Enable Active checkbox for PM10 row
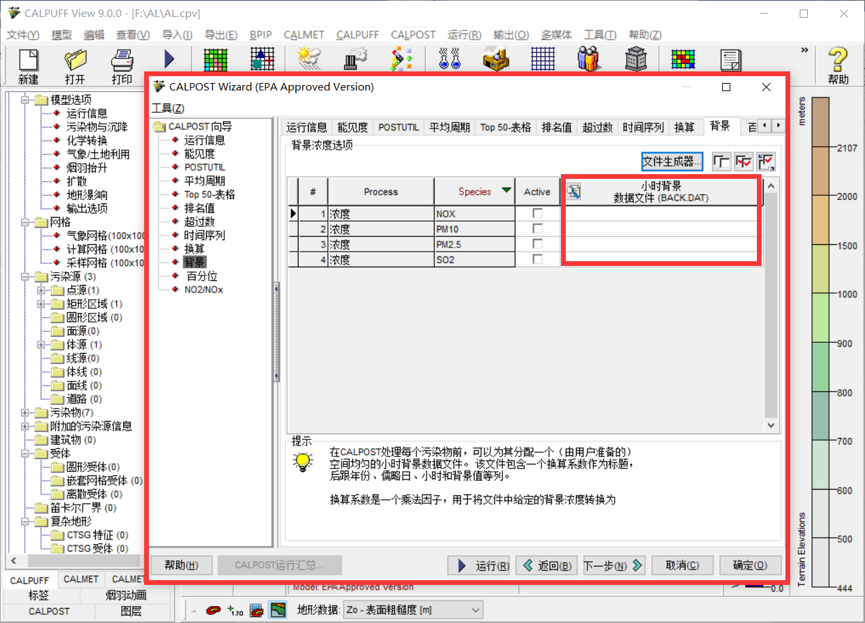The image size is (865, 623). pos(537,228)
